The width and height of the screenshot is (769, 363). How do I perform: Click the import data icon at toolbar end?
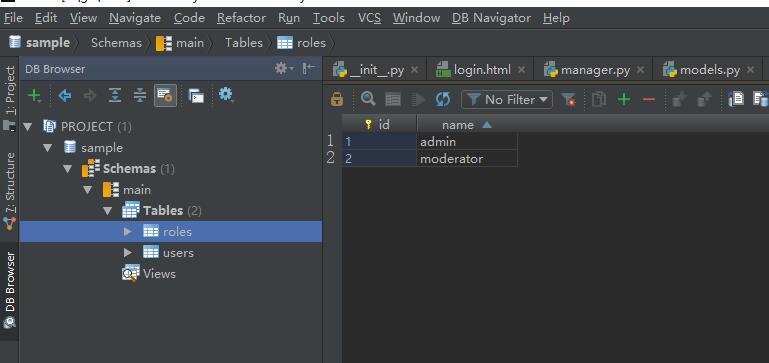(761, 99)
